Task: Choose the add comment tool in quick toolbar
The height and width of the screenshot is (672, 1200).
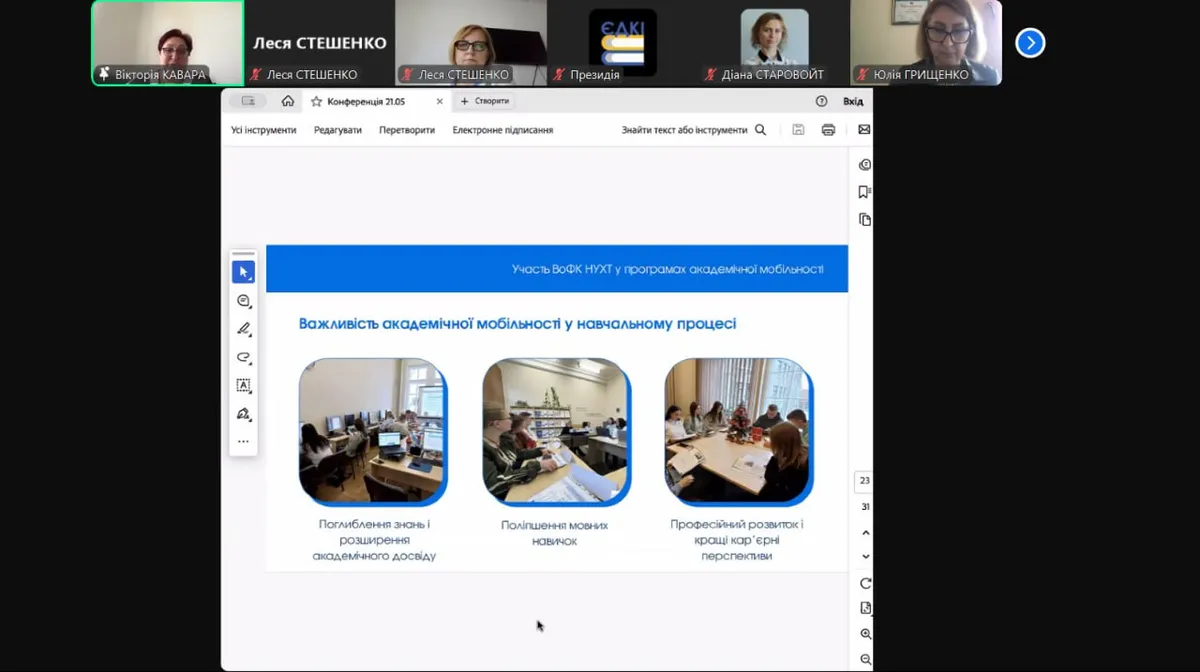Action: (x=244, y=301)
